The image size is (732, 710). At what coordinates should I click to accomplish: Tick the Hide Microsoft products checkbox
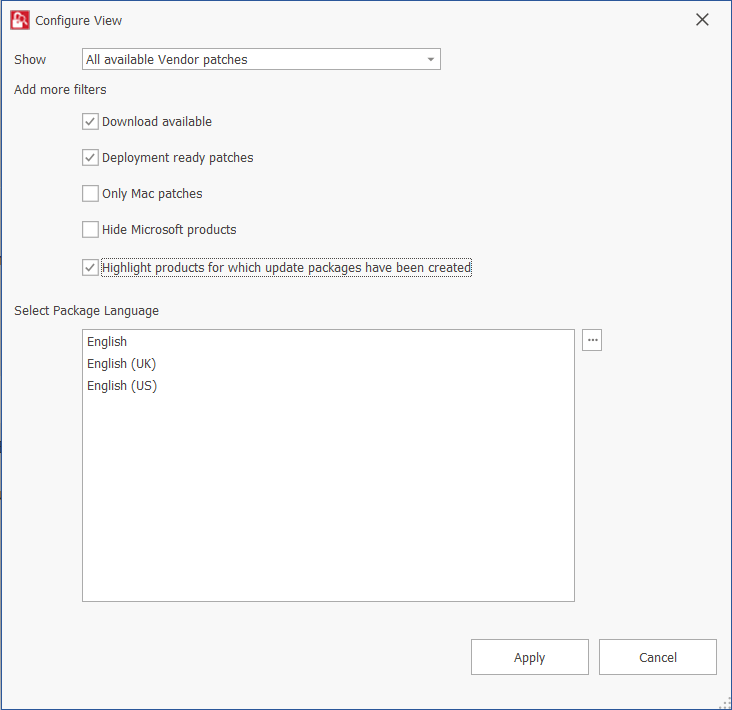(x=91, y=230)
